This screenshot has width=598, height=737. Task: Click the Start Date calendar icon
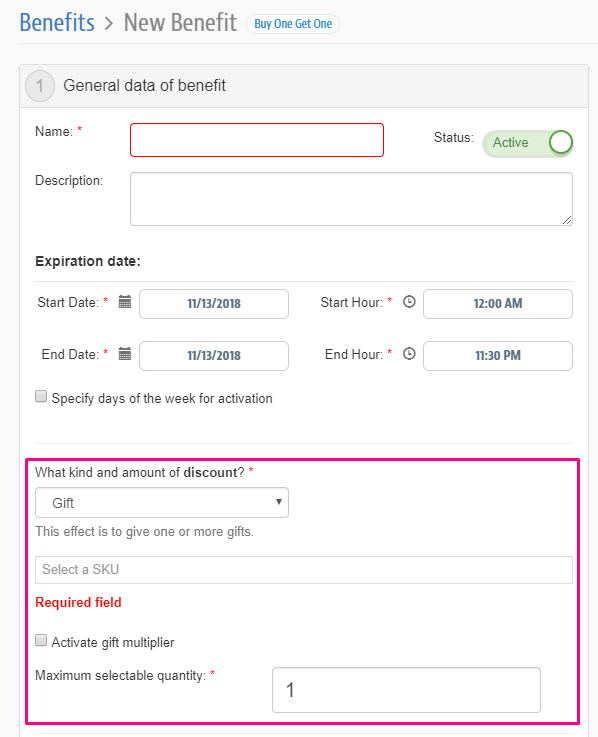point(125,302)
